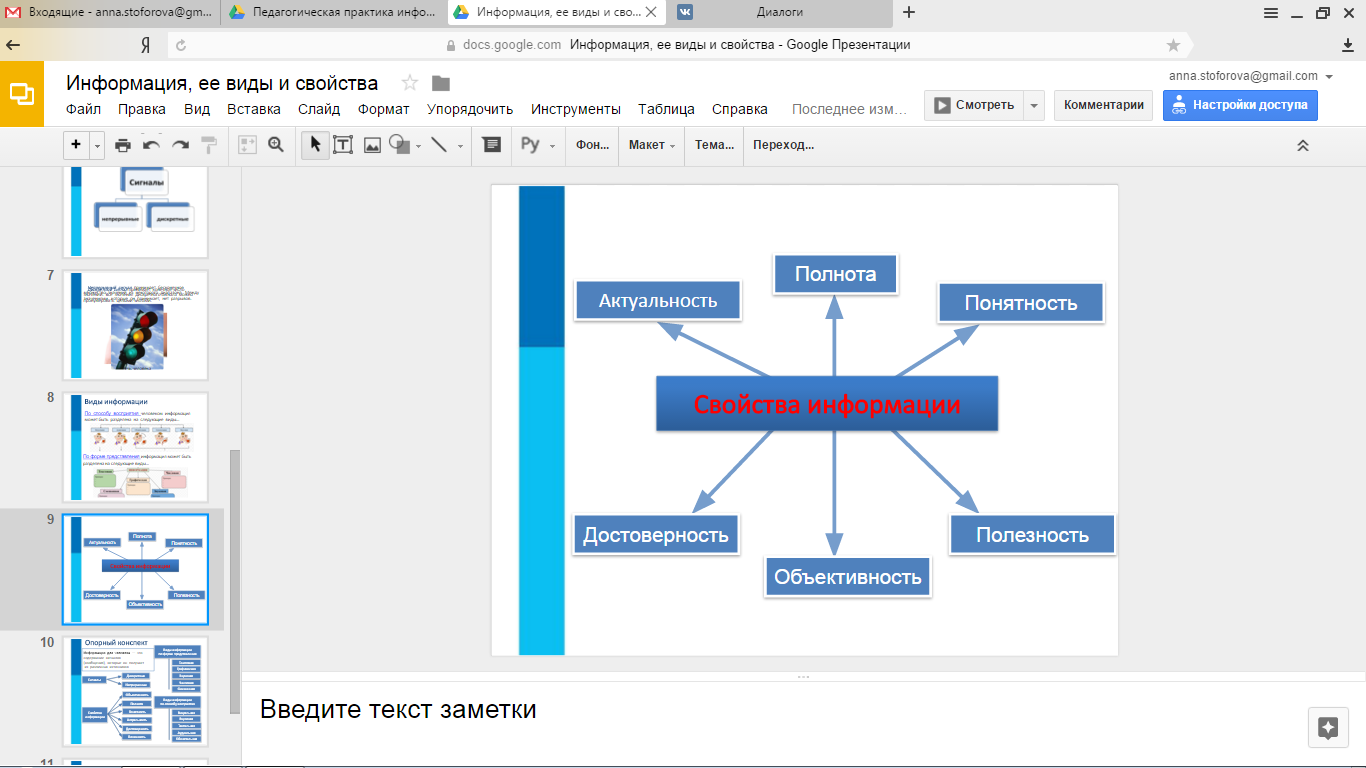1366x768 pixels.
Task: Expand the shapes dropdown arrow
Action: [x=418, y=146]
